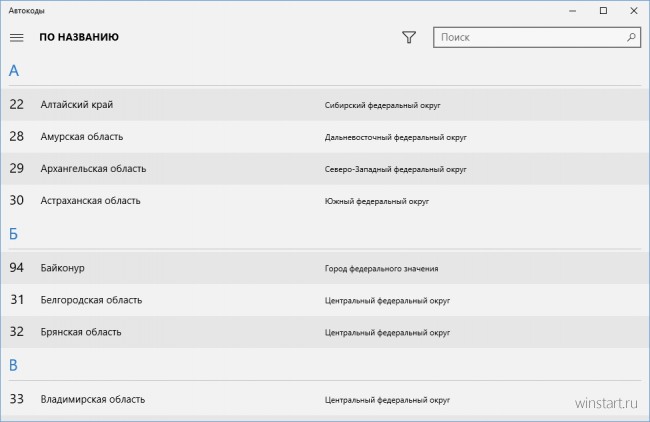
Task: Select the Байконур entry
Action: click(325, 268)
